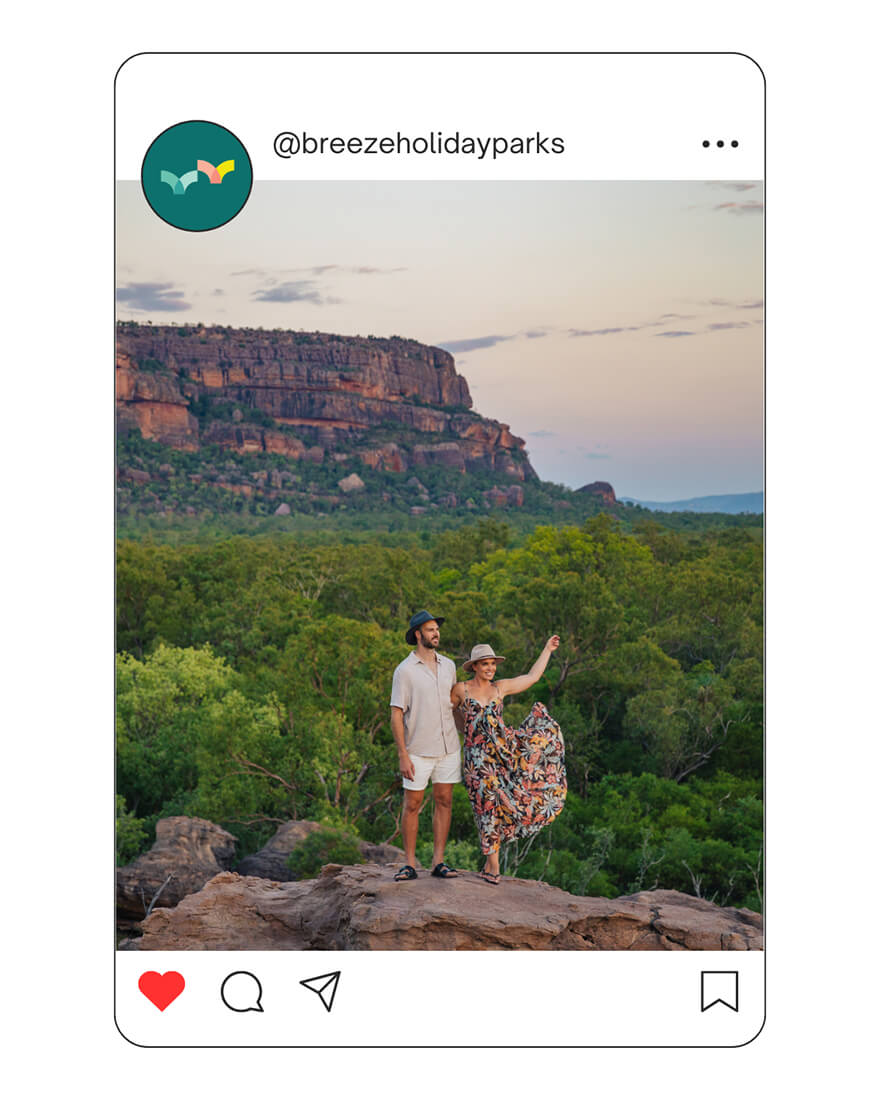Open the Breeze Holiday Parks profile avatar

pos(196,175)
